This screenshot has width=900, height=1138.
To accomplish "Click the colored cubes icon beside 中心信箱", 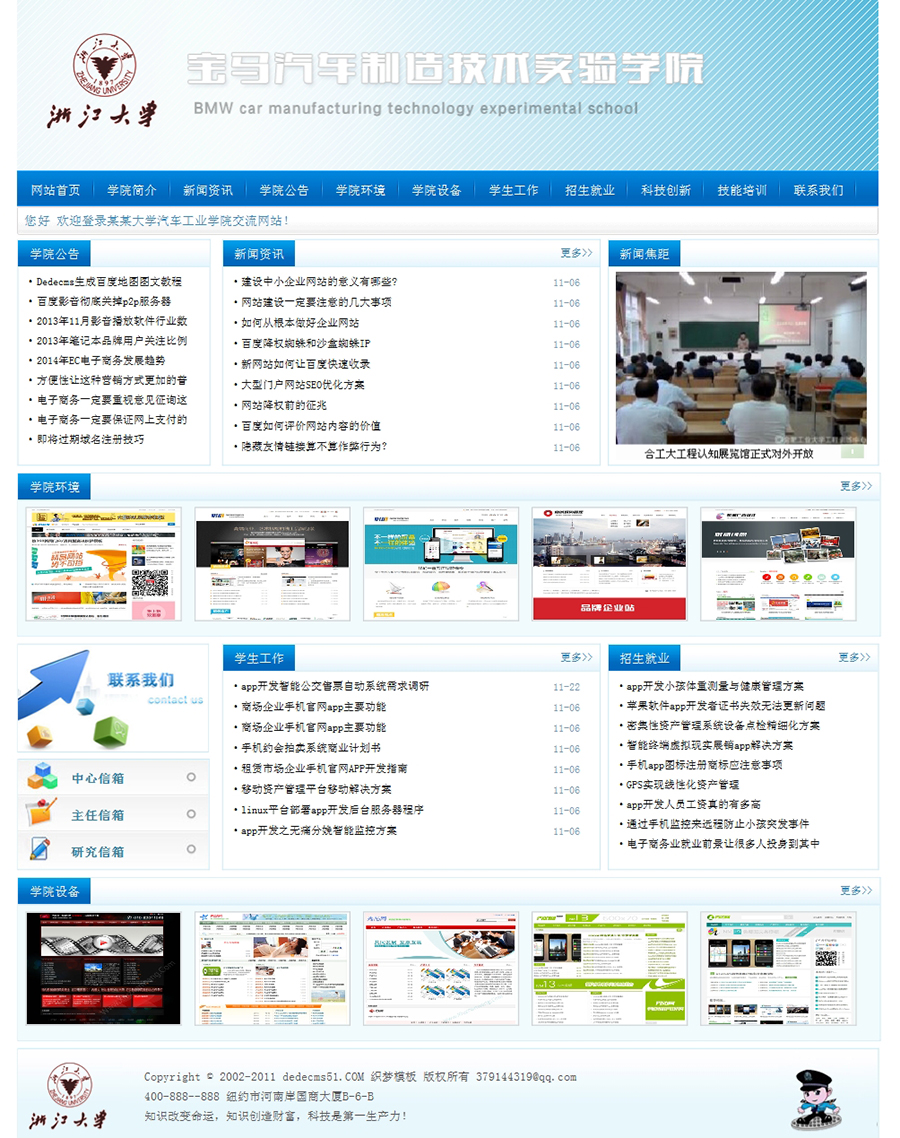I will coord(42,777).
